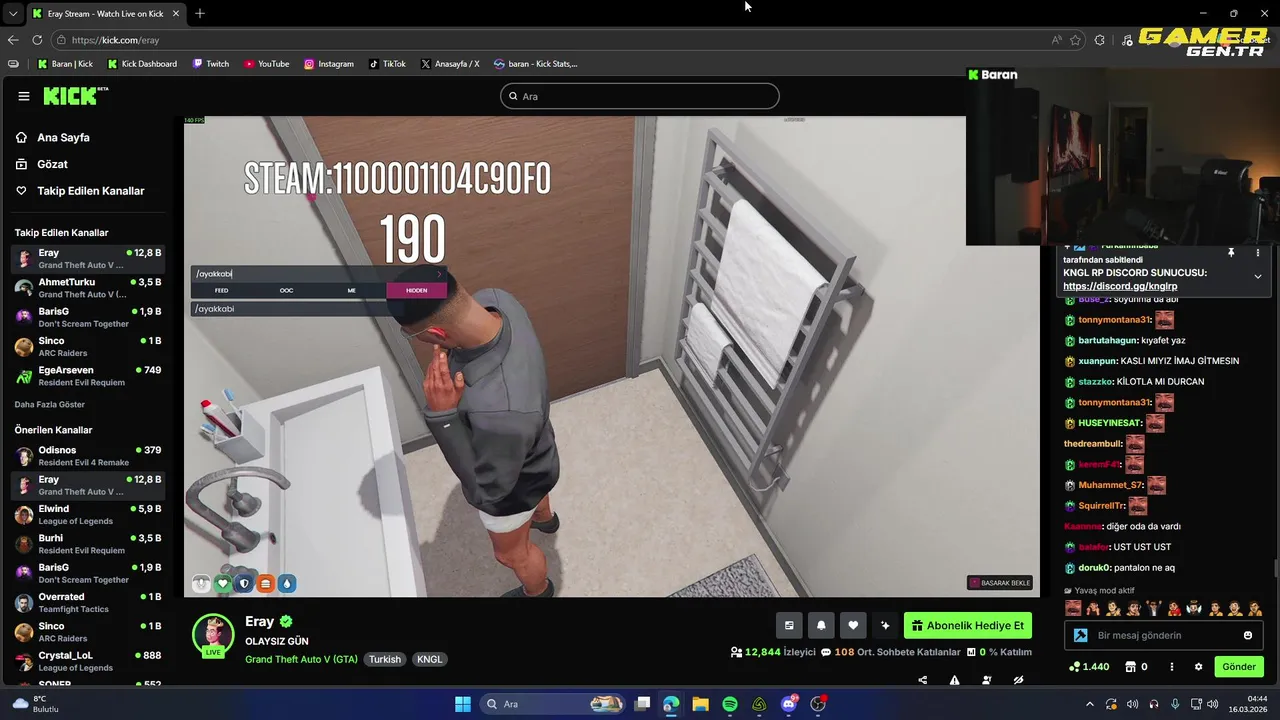Expand Daha Fazla Göster in sidebar
This screenshot has height=720, width=1280.
50,405
